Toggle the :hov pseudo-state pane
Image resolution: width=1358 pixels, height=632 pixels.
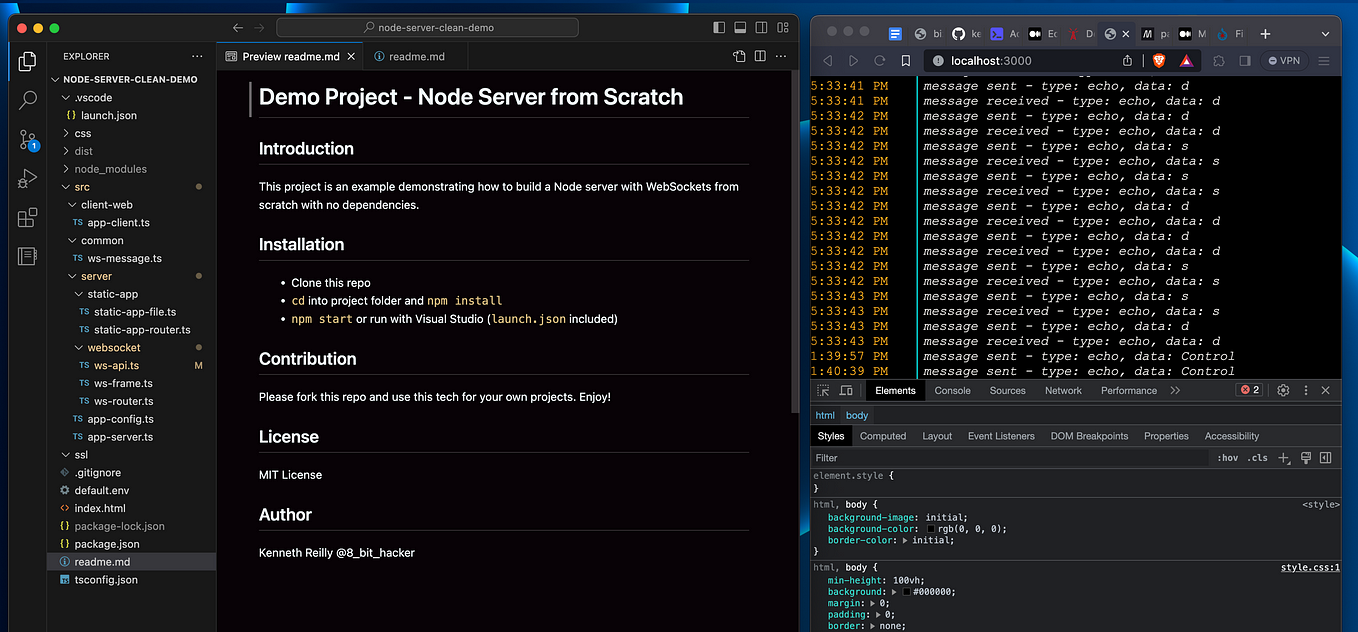click(1228, 457)
